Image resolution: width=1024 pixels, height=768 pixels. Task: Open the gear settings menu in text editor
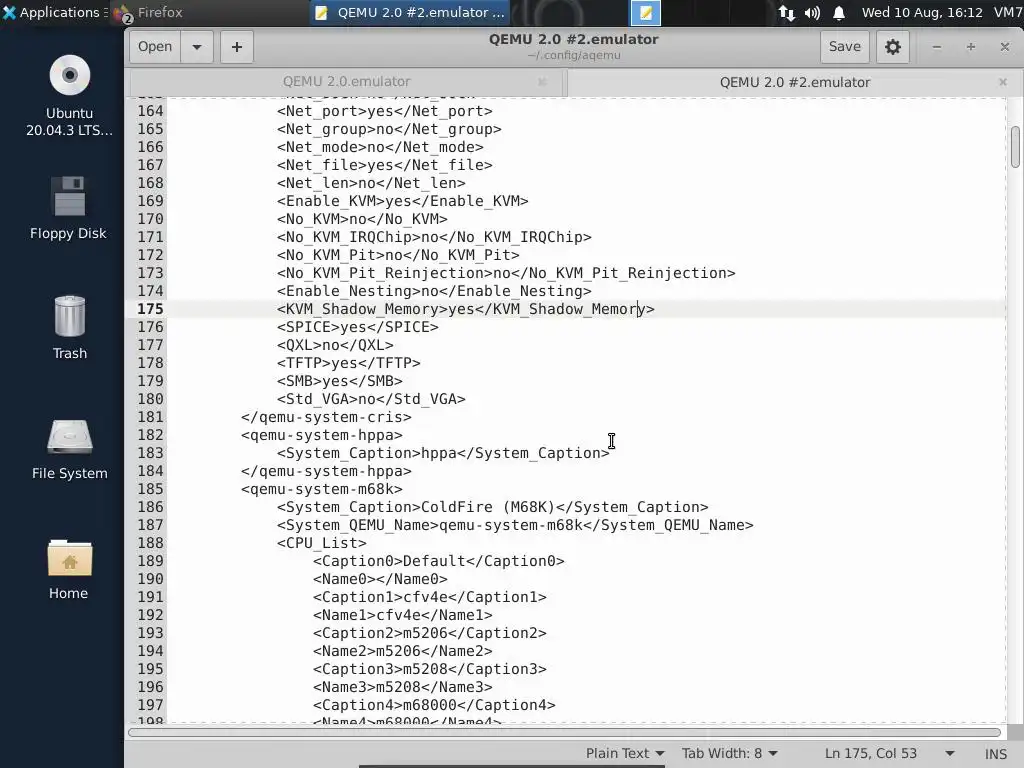893,46
